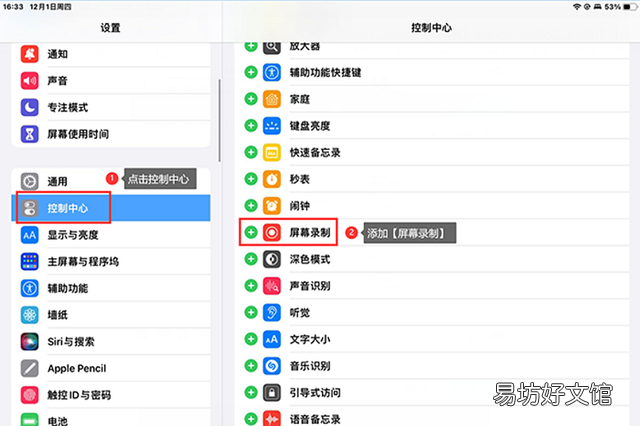Viewport: 640px width, 426px height.
Task: Tap the Wallpaper flower icon
Action: point(29,315)
